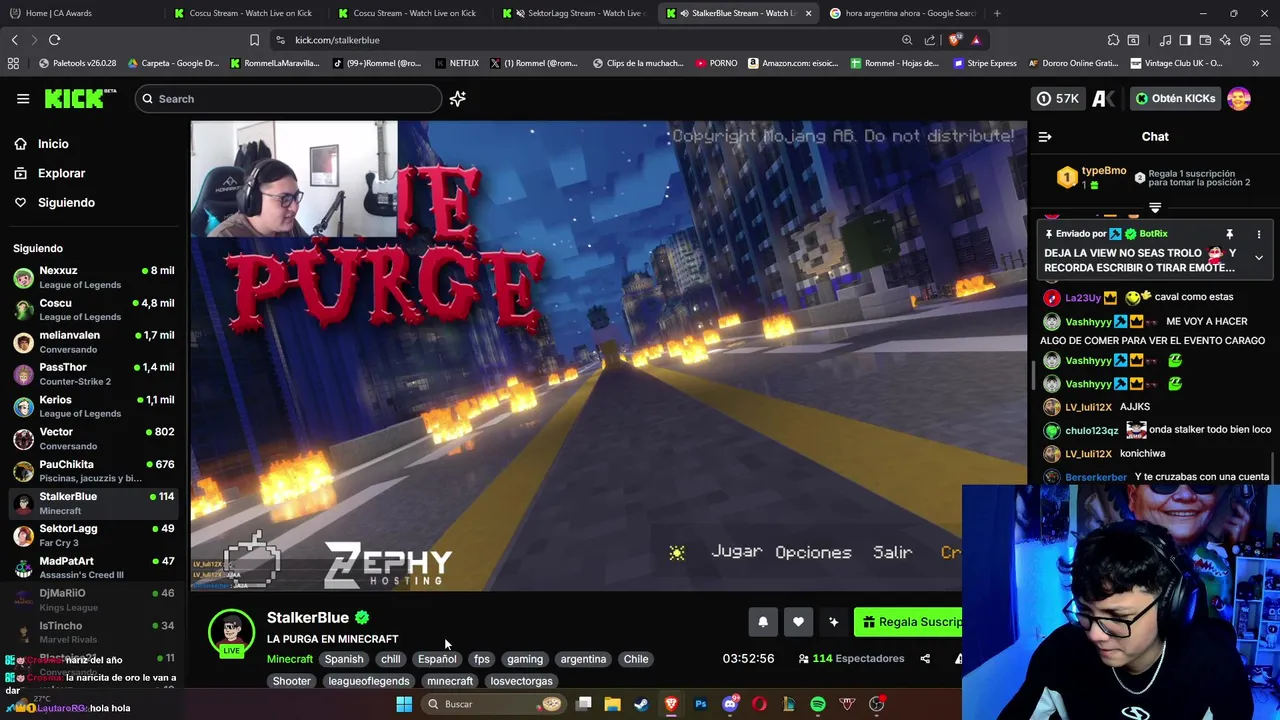Expand the leaderboard arrow below typeBmo
This screenshot has height=720, width=1280.
coord(1155,208)
